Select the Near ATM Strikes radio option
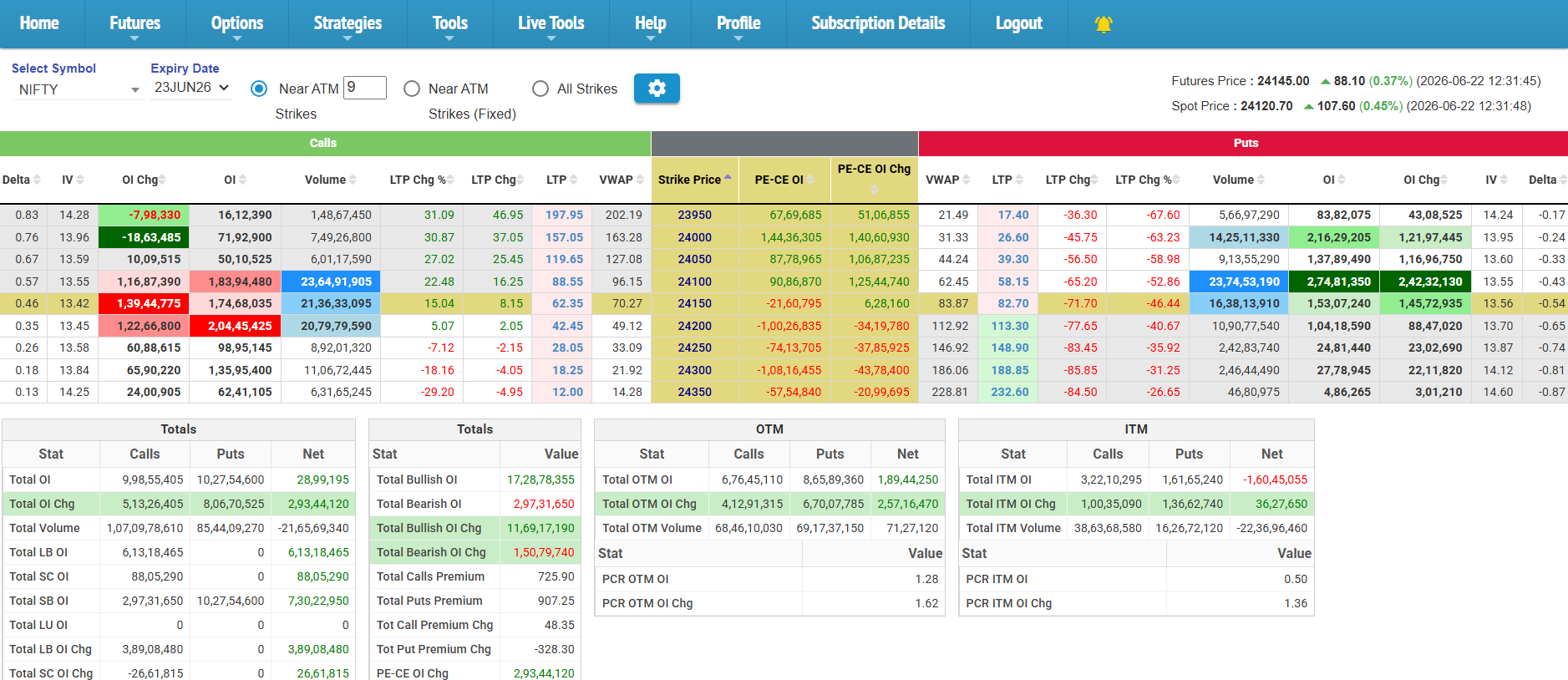 259,89
